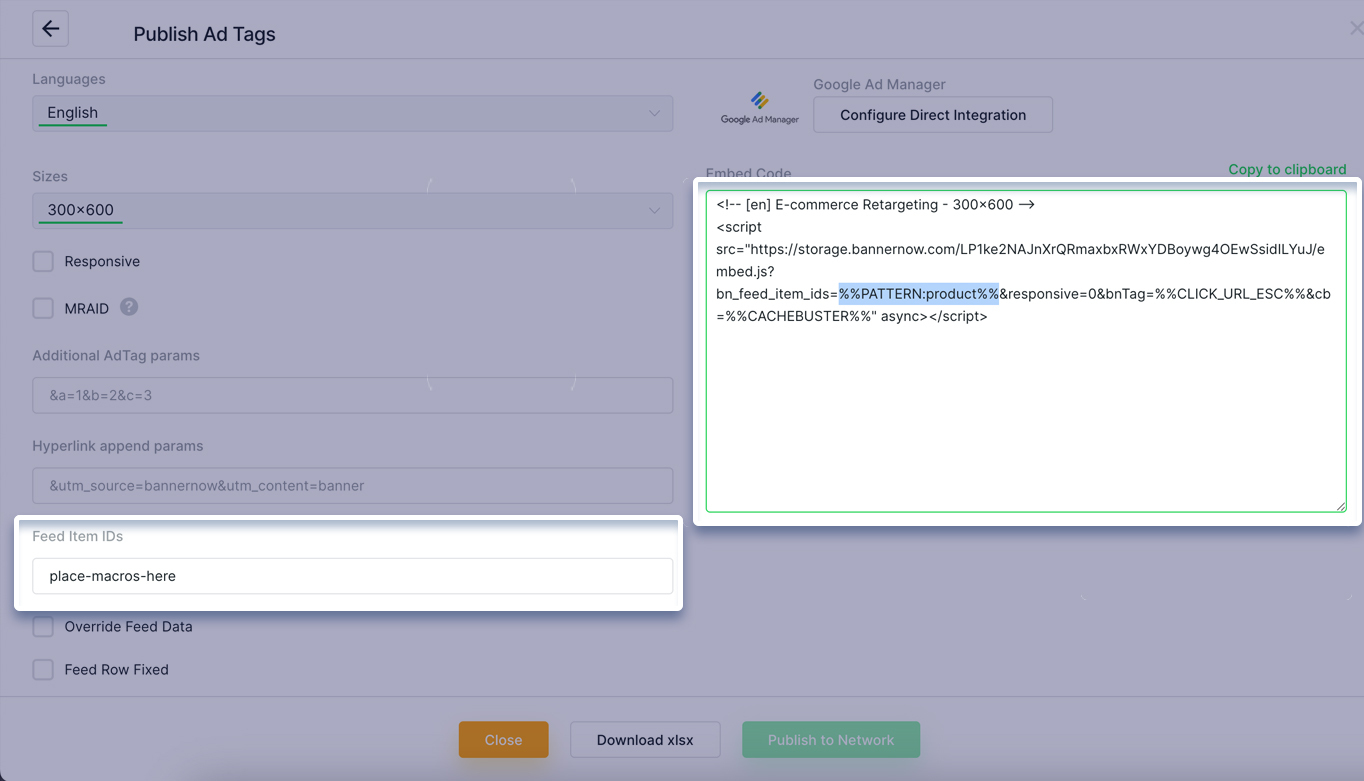The image size is (1364, 781).
Task: Click Publish to Network button
Action: [831, 740]
